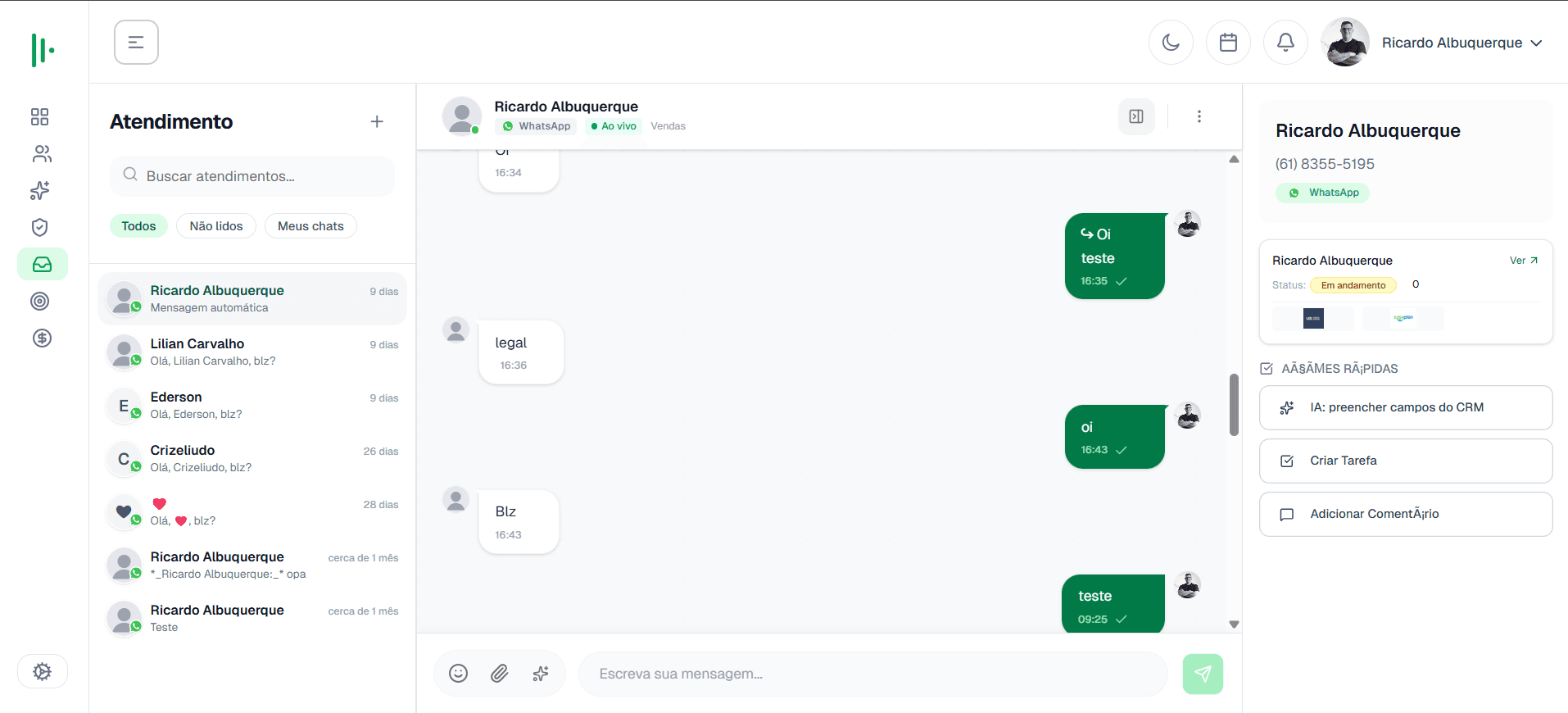Screen dimensions: 1568x713
Task: Click plus to add new atendimento
Action: coord(377,121)
